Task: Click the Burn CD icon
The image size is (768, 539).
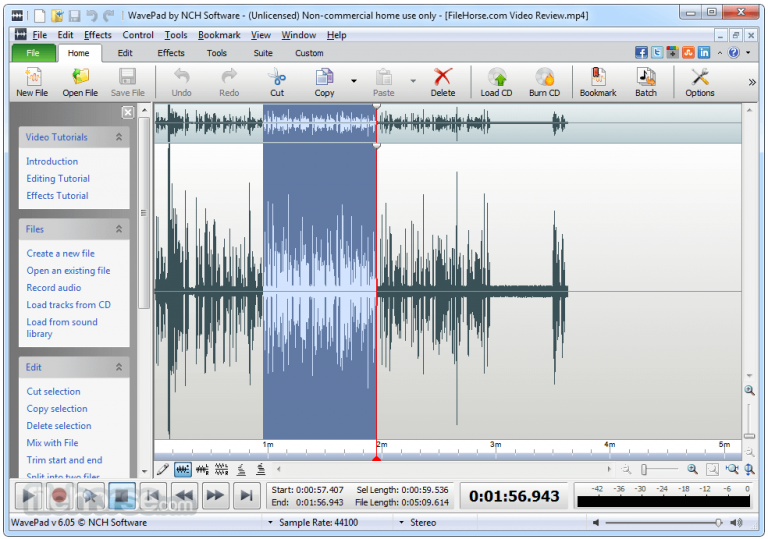Action: [x=544, y=82]
